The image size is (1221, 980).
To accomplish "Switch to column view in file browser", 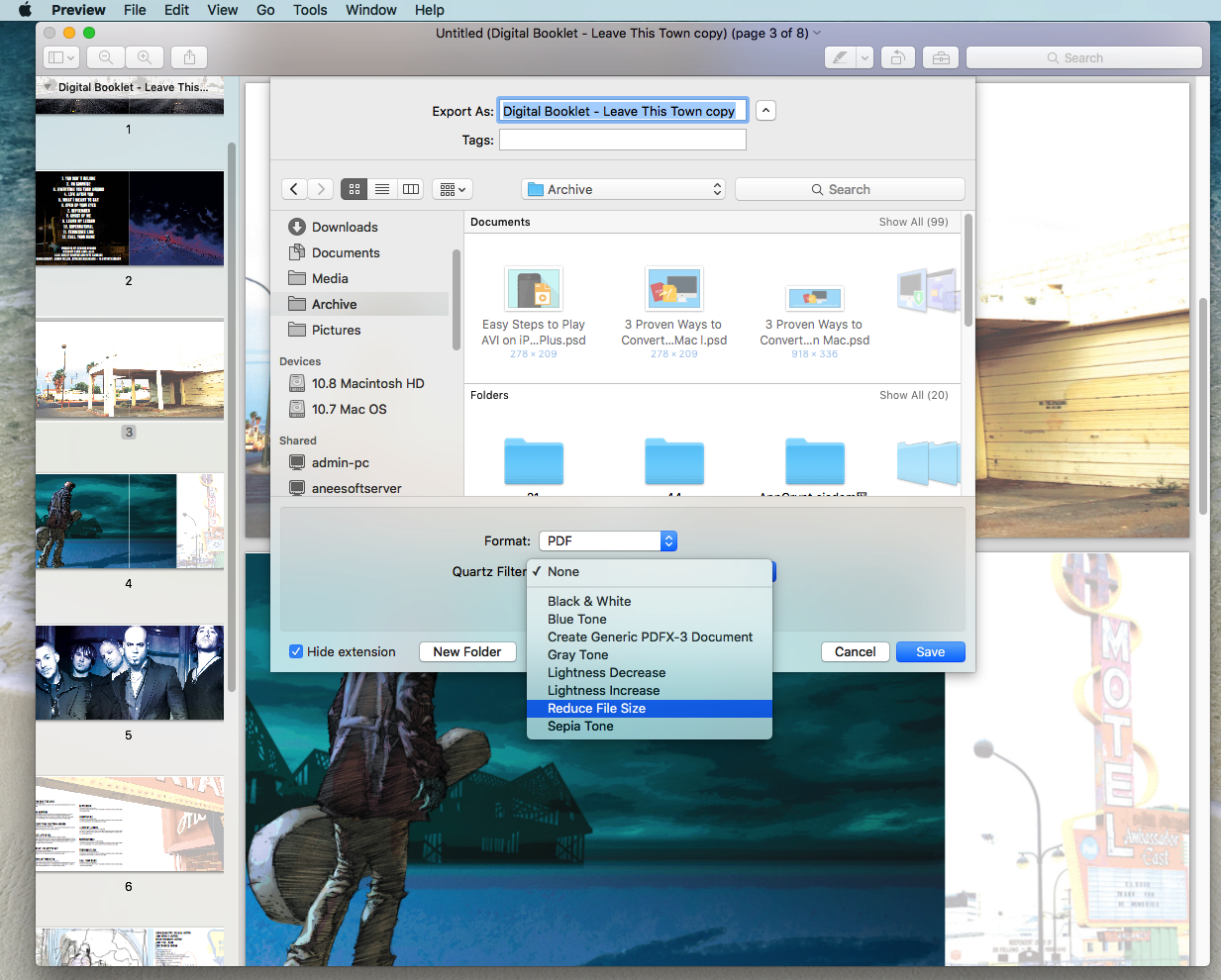I will coord(411,189).
